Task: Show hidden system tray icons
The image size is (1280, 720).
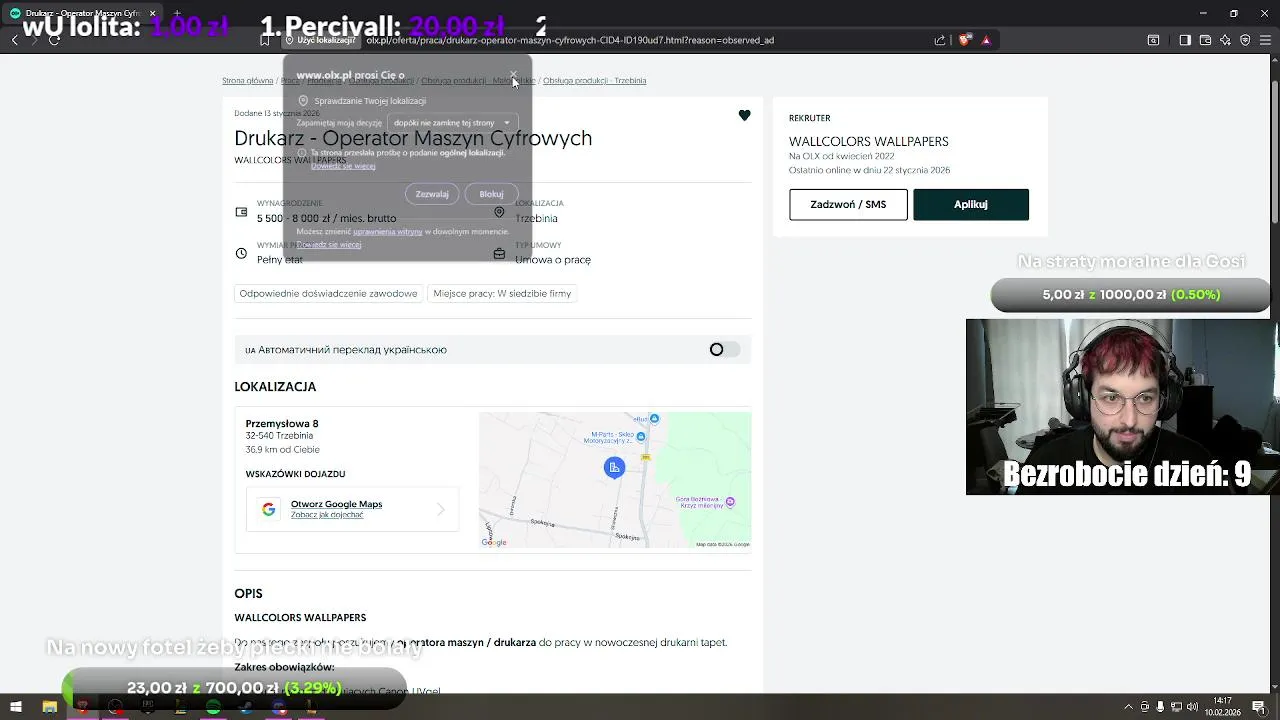Action: click(x=1130, y=707)
